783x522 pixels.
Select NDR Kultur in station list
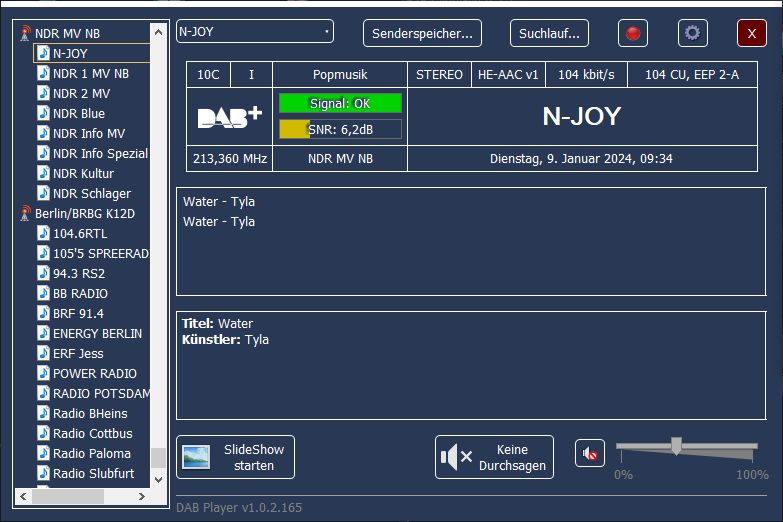(x=83, y=173)
